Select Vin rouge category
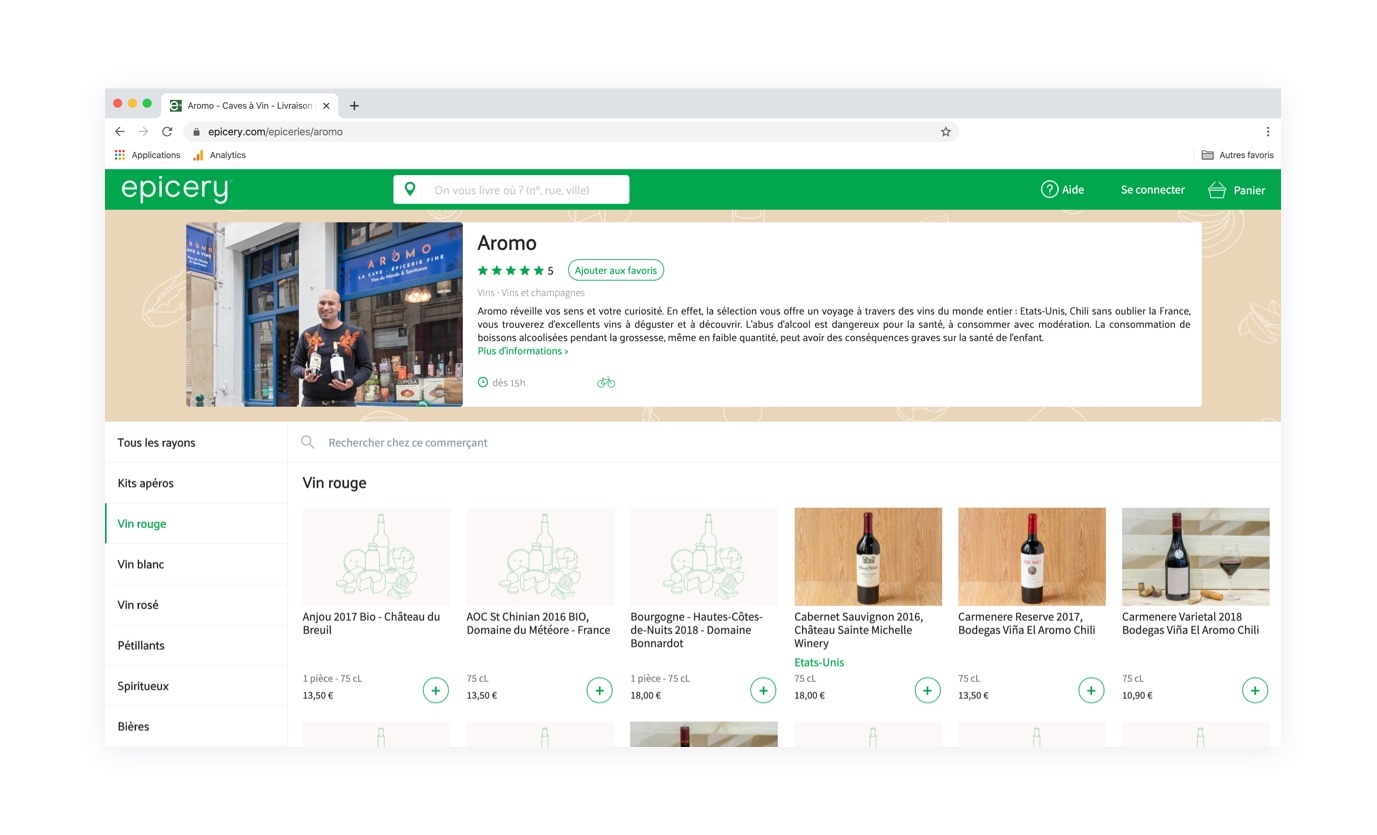1377x835 pixels. coord(196,523)
